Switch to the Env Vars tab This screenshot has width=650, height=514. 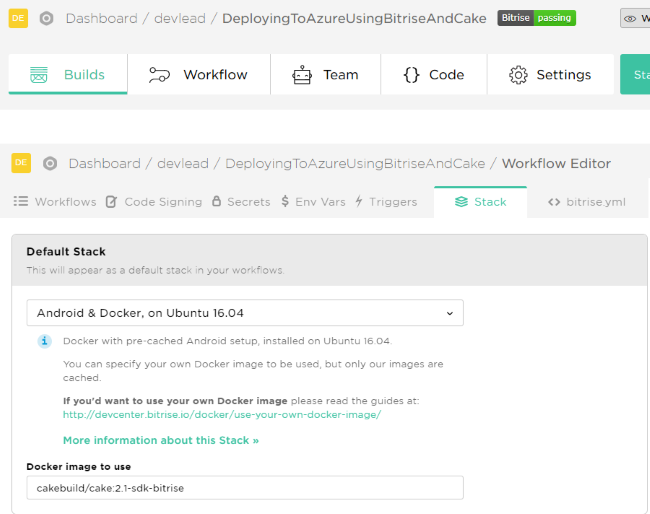313,202
